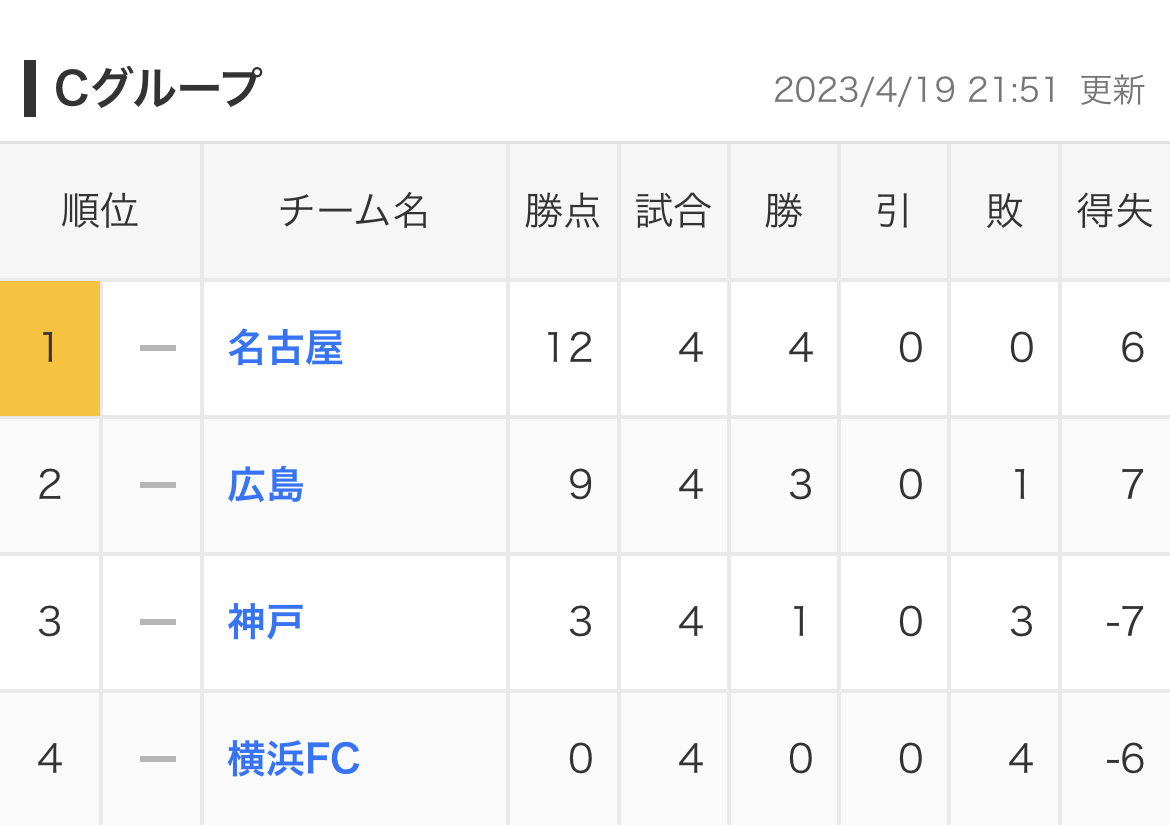Open the 神戸 team link
1170x825 pixels.
pos(266,622)
